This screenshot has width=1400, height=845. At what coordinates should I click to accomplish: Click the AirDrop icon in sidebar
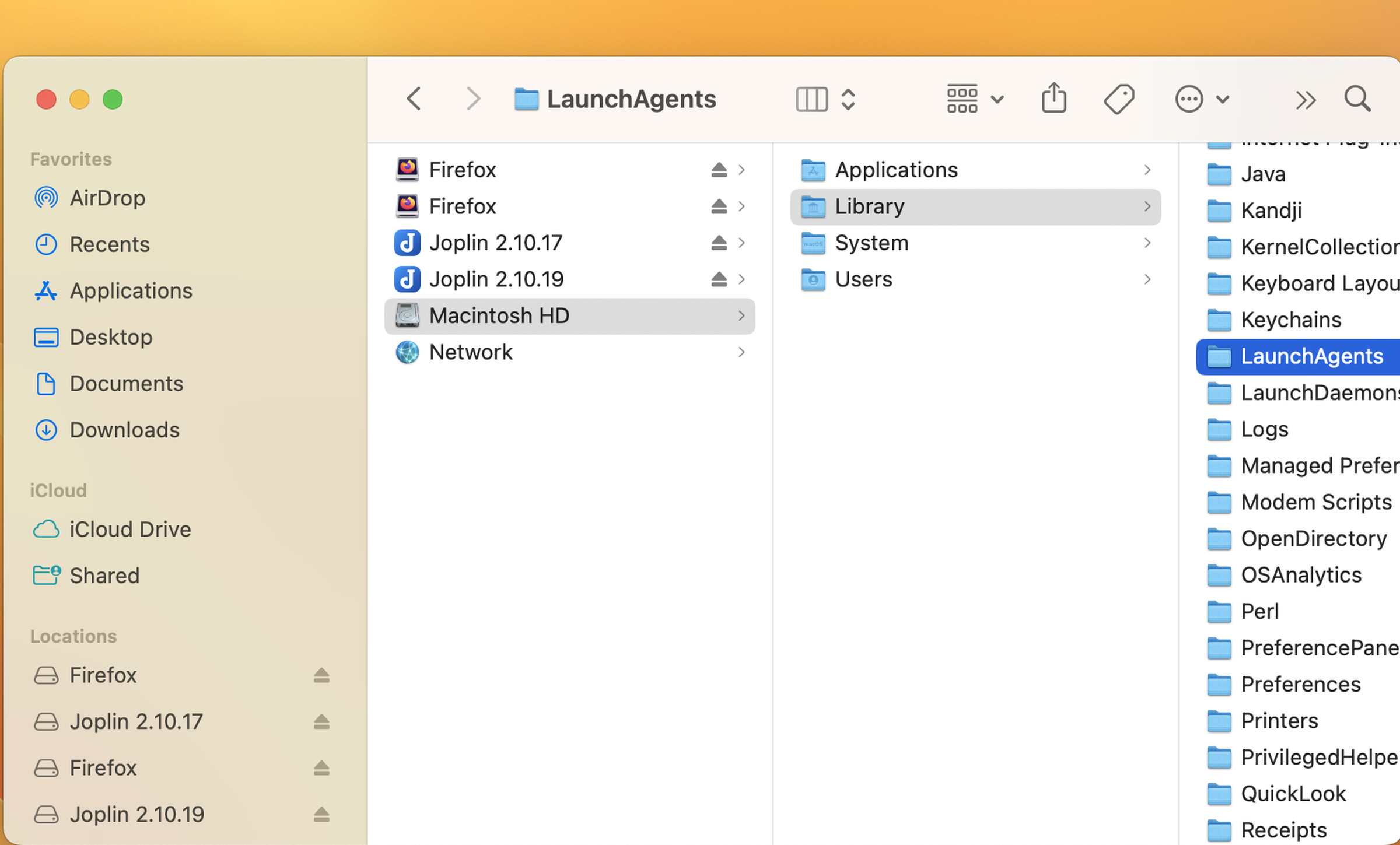point(47,197)
